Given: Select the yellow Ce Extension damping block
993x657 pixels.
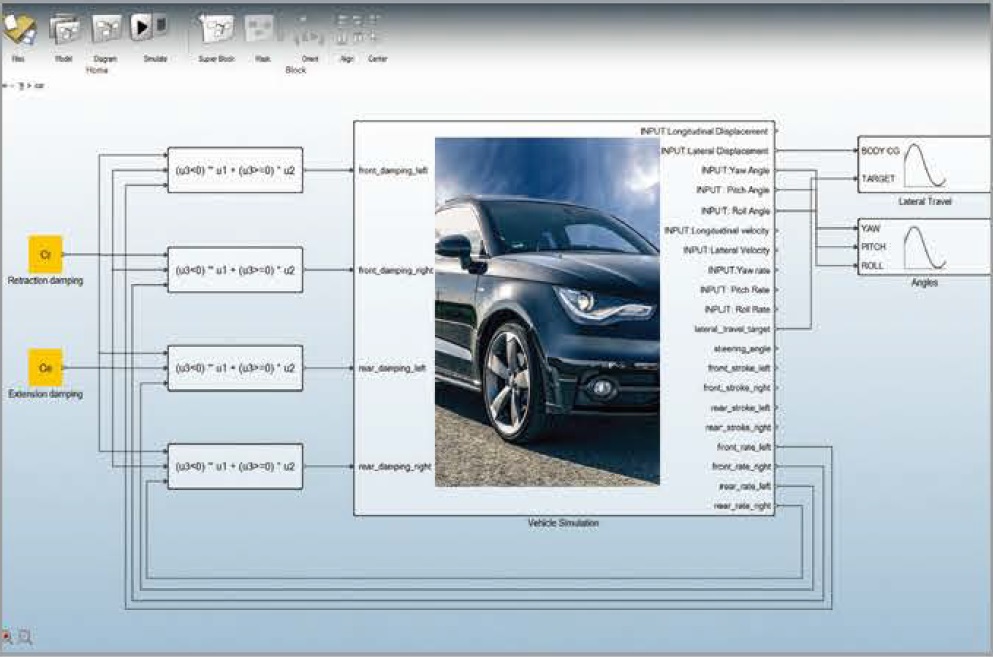Looking at the screenshot, I should [x=45, y=368].
